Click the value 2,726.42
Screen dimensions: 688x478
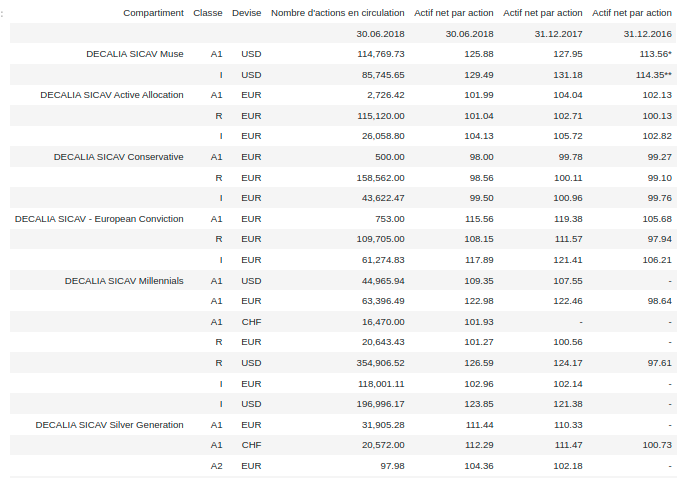(386, 95)
